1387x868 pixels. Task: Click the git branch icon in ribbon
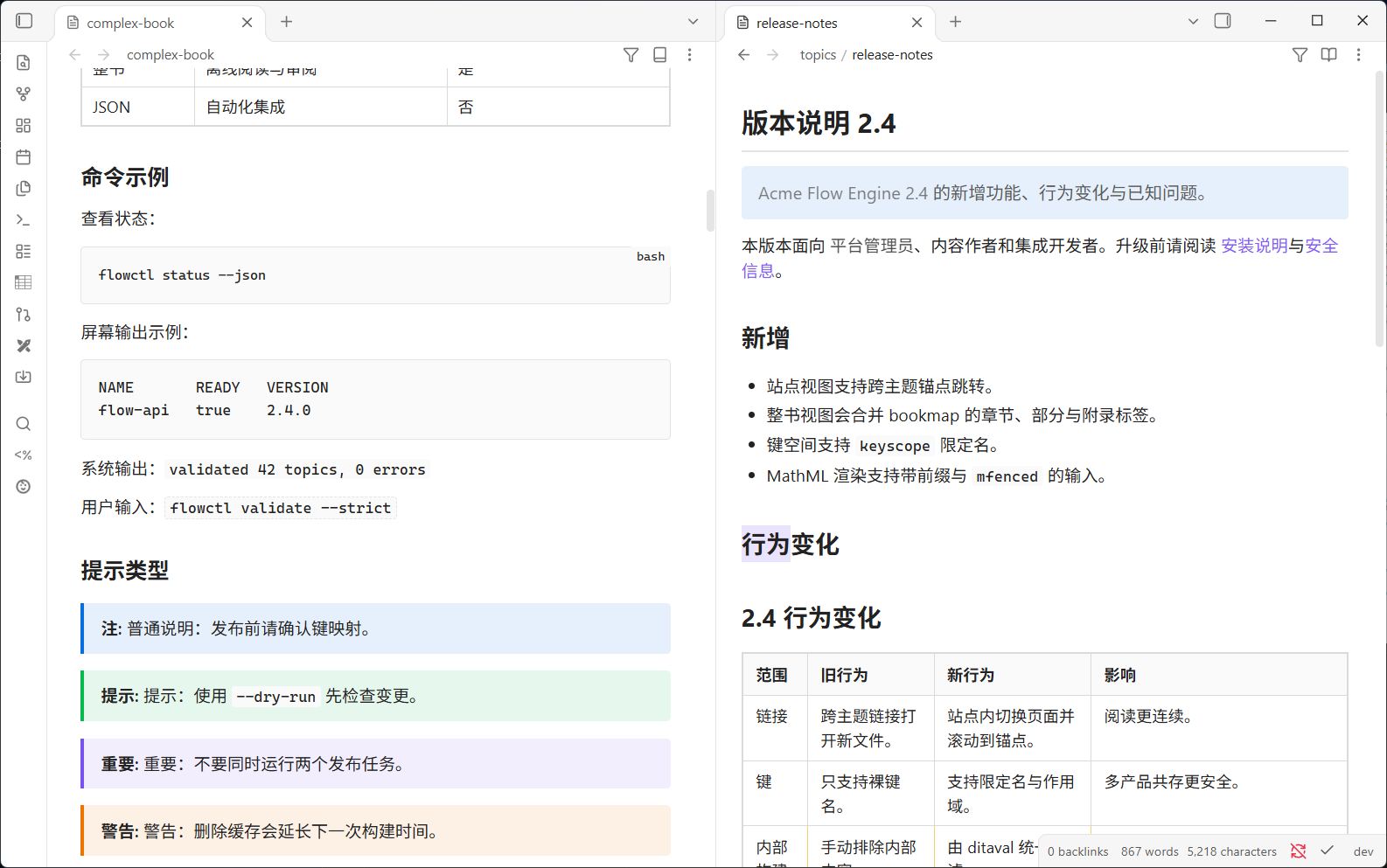24,315
